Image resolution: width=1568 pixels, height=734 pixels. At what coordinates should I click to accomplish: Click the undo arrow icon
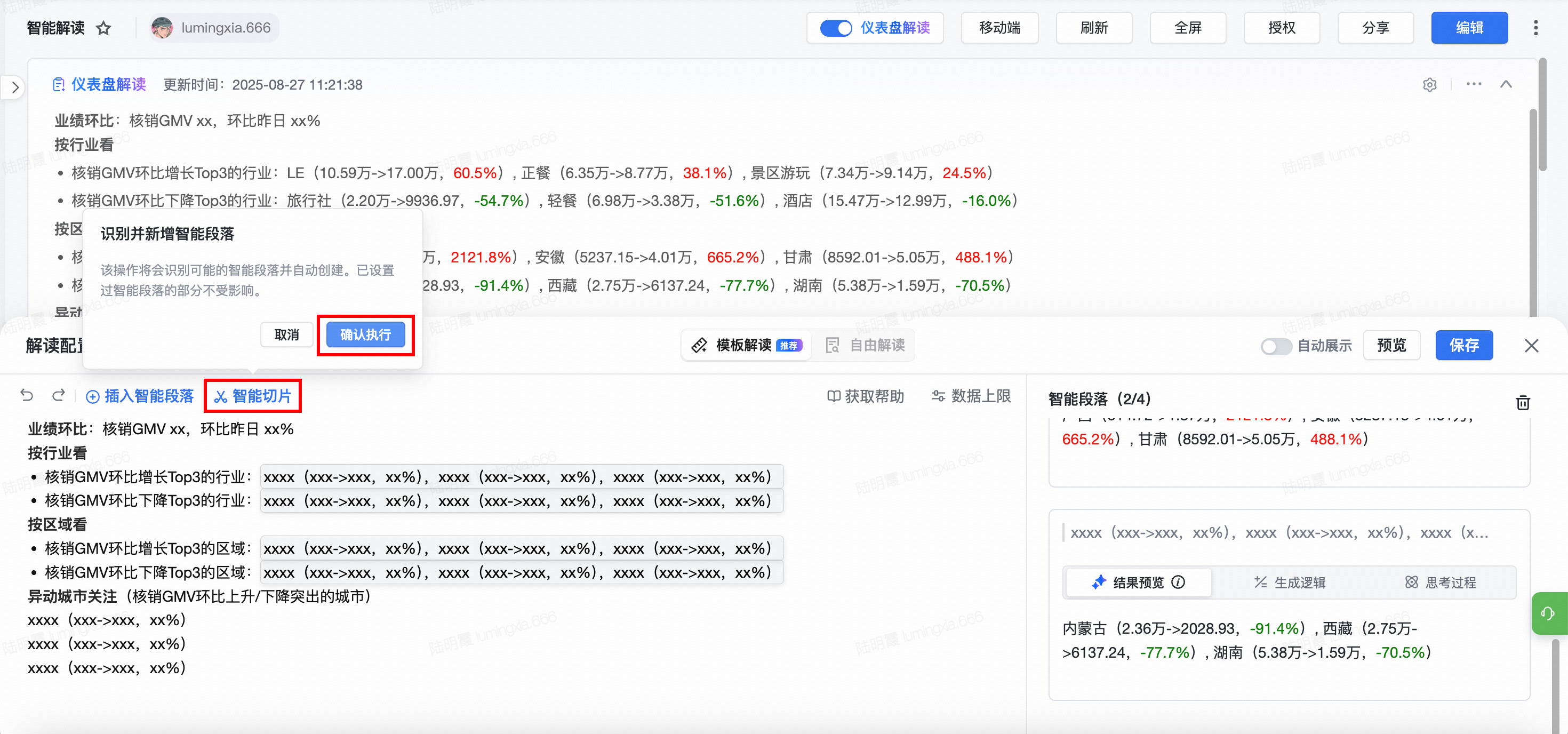tap(27, 396)
